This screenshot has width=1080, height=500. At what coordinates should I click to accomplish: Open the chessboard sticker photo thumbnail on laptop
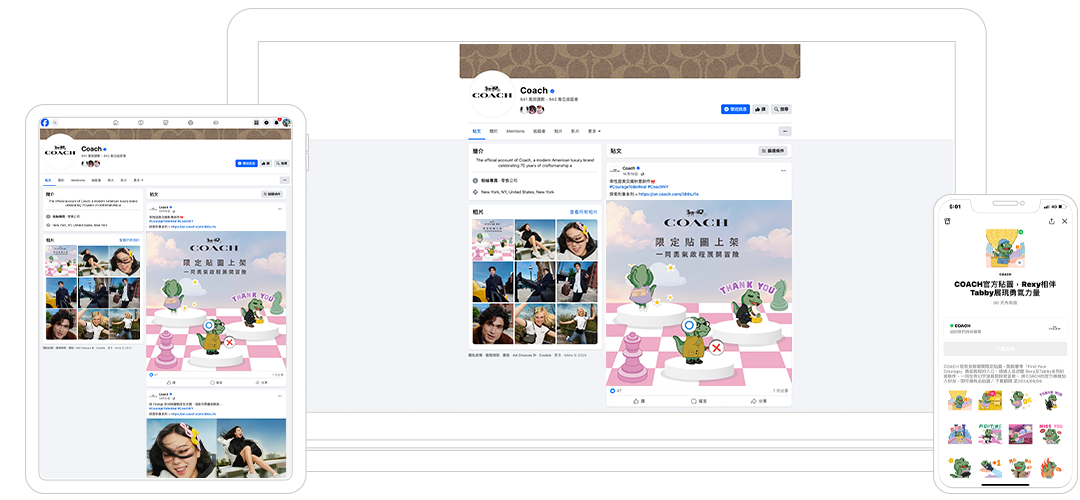point(492,239)
